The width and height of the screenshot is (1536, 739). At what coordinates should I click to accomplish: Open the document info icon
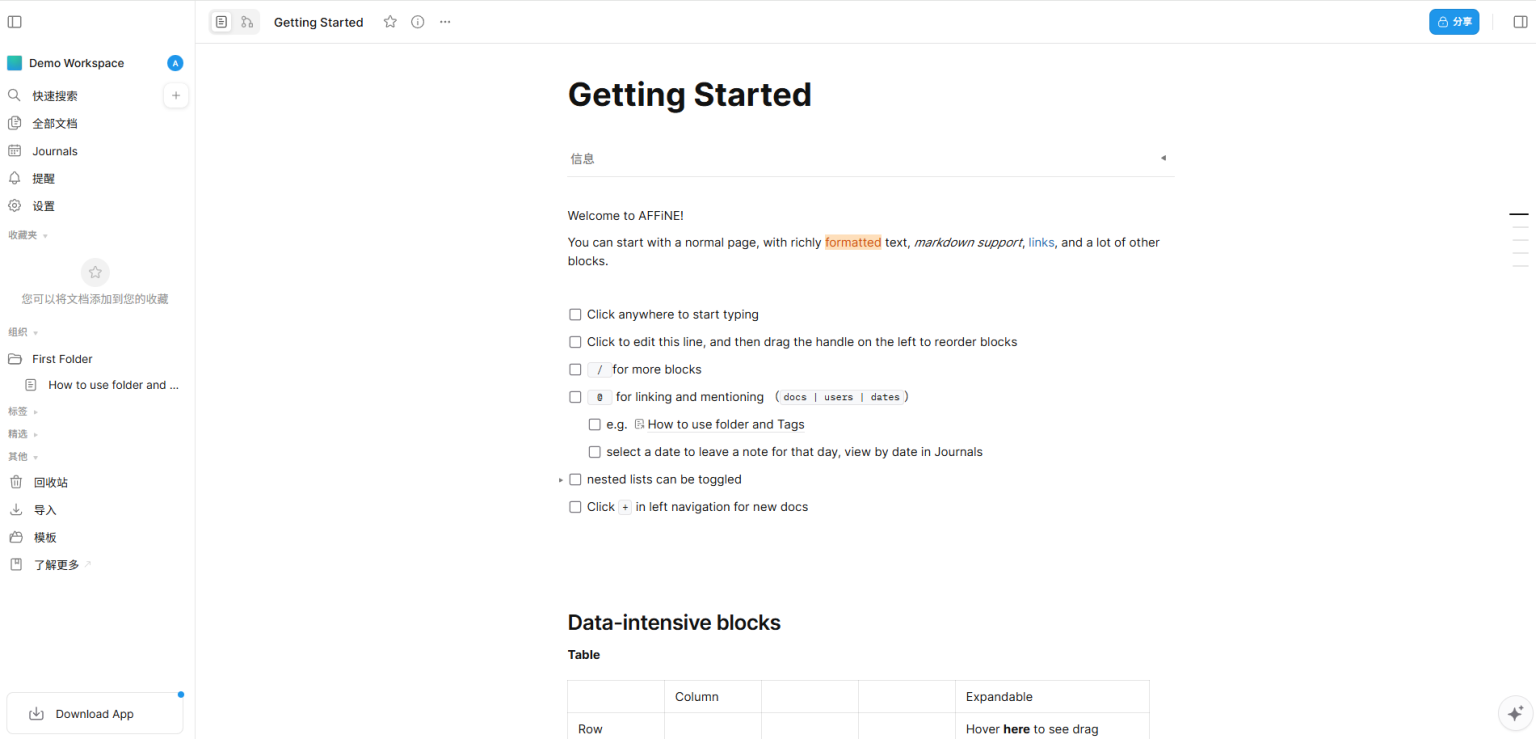(418, 22)
